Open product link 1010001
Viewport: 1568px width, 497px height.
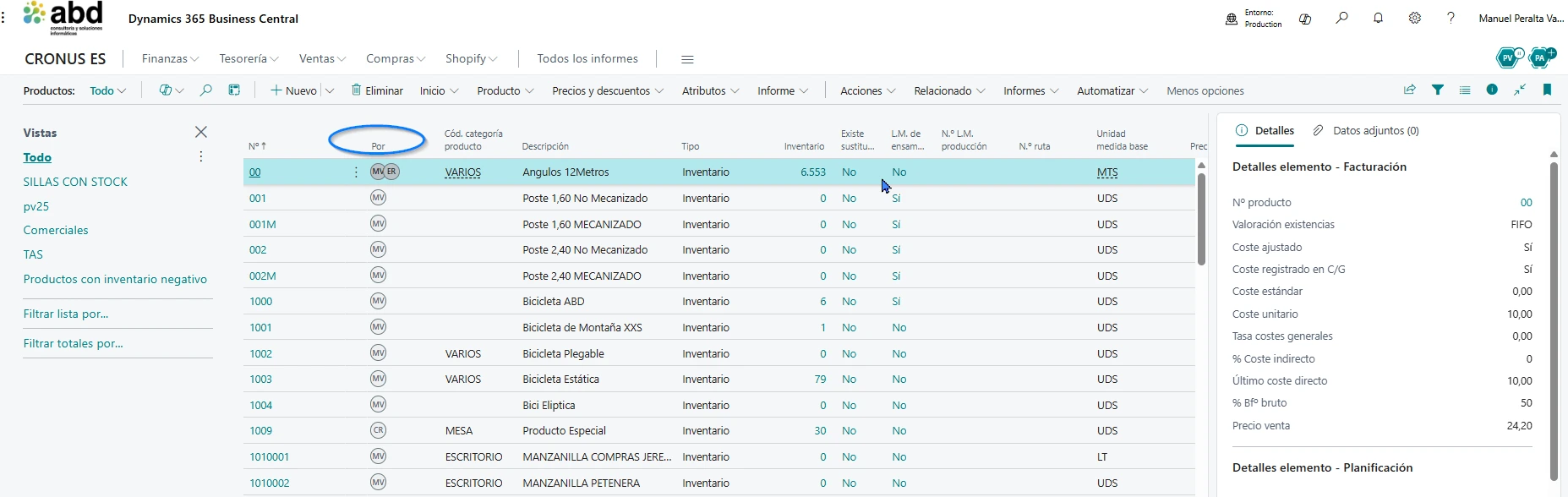(269, 456)
